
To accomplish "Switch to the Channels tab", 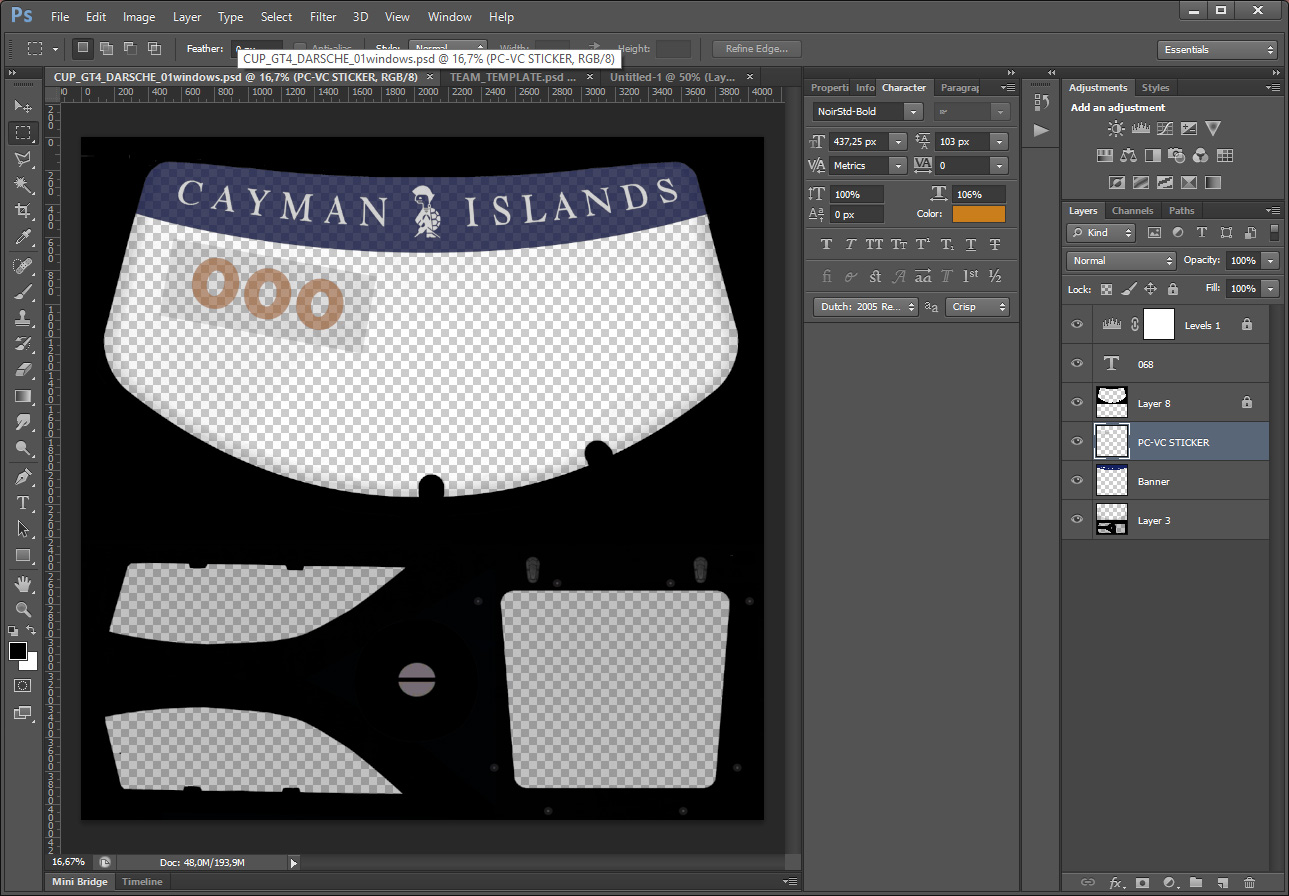I will 1133,211.
